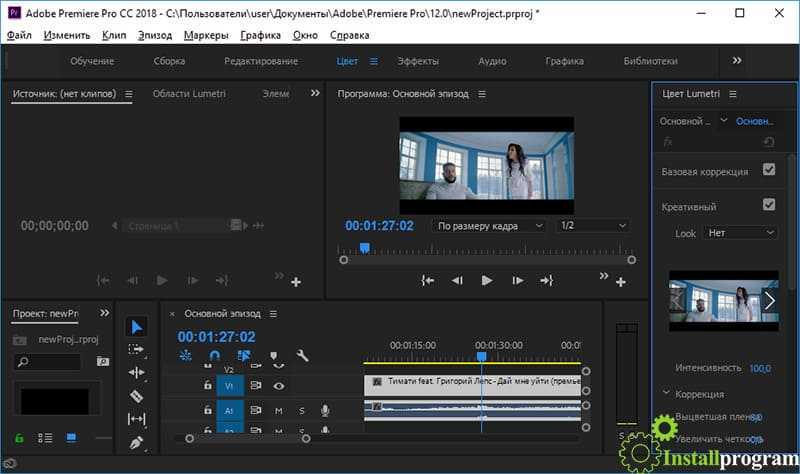The height and width of the screenshot is (474, 800).
Task: Open the Области Lumetri tab
Action: [x=189, y=94]
